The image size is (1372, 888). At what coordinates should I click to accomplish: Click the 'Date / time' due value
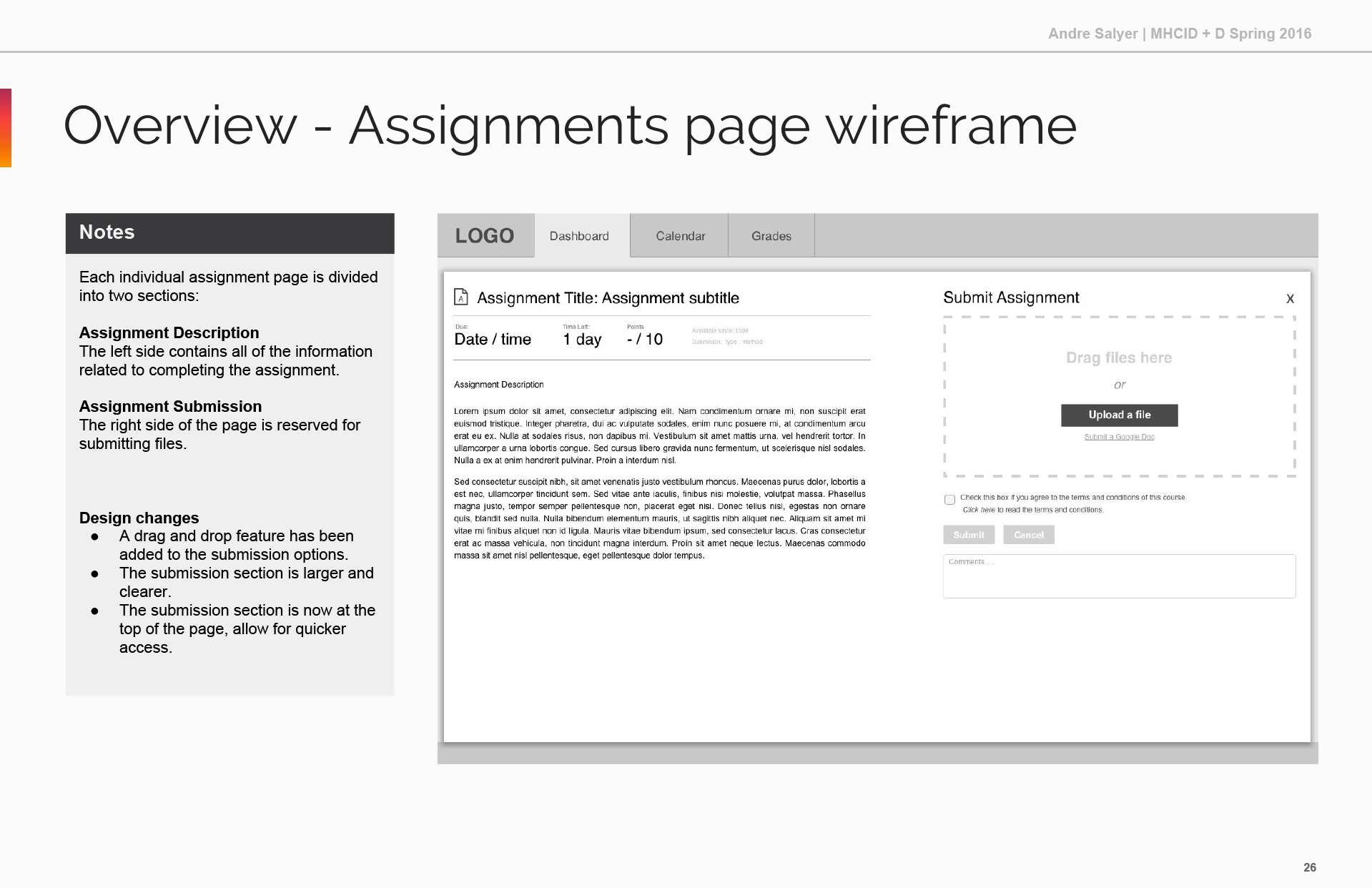click(x=493, y=340)
